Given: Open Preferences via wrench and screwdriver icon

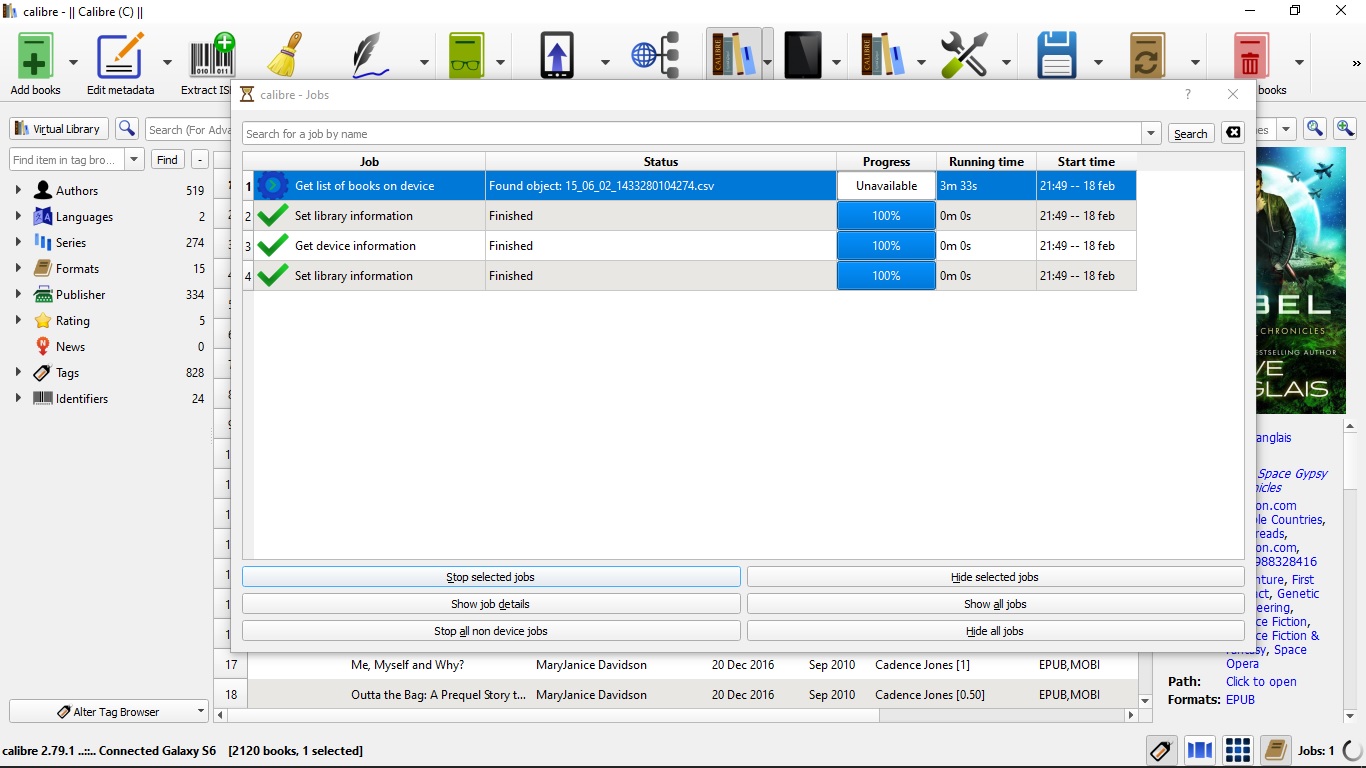Looking at the screenshot, I should pyautogui.click(x=964, y=57).
